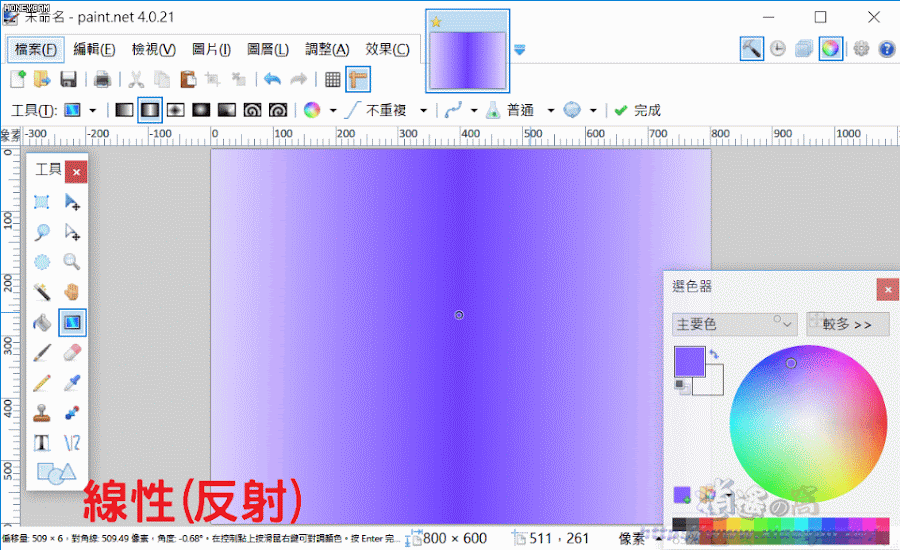Open the 圖層(L) menu
This screenshot has height=550, width=900.
coord(267,49)
